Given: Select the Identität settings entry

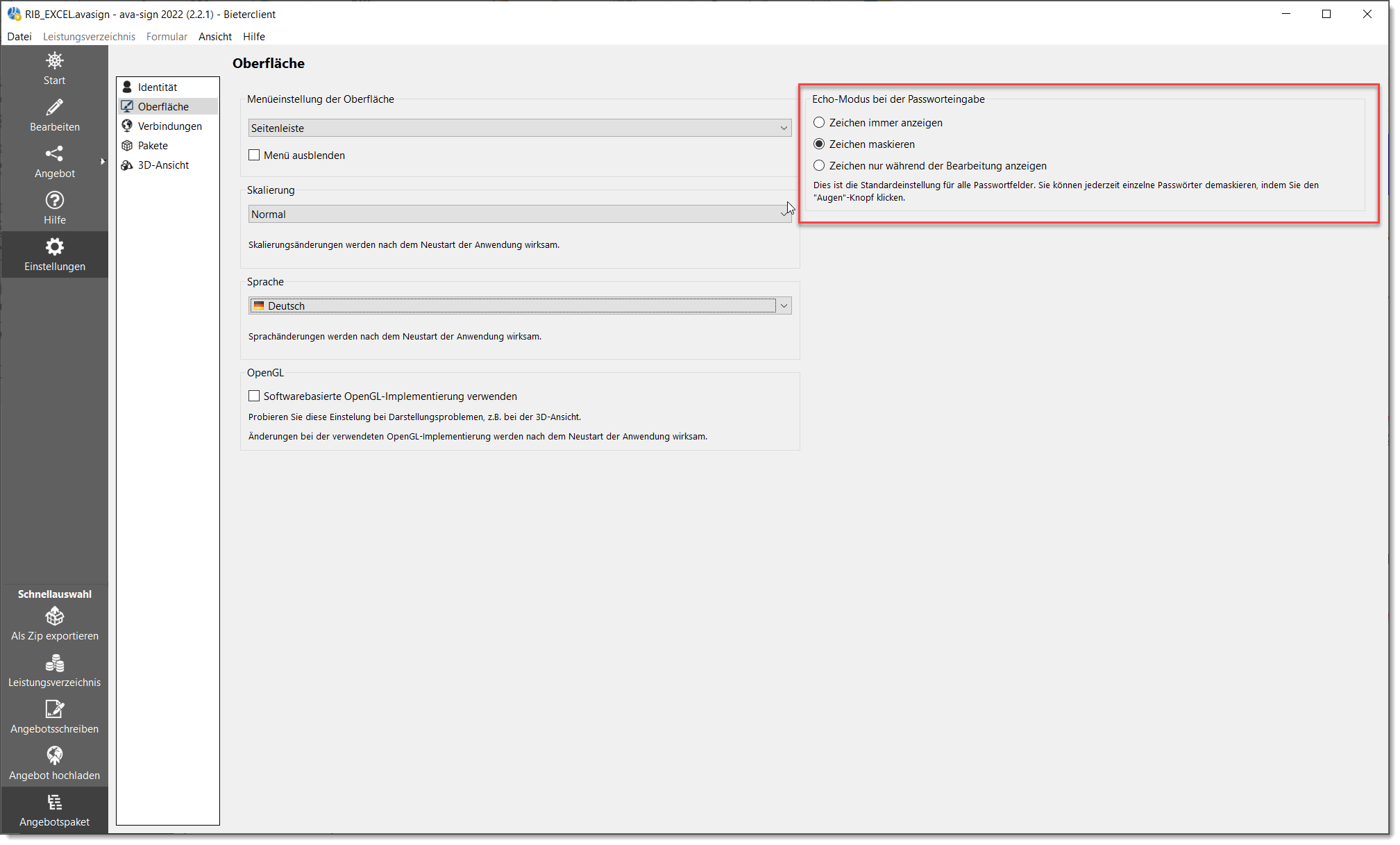Looking at the screenshot, I should click(167, 87).
